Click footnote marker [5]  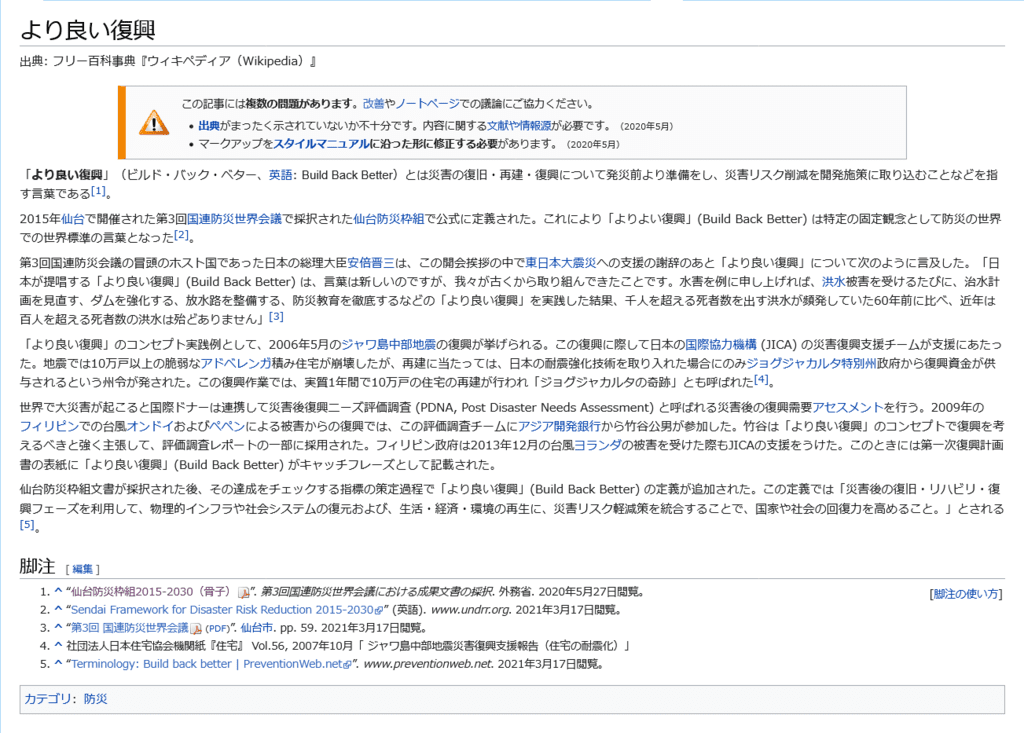pyautogui.click(x=27, y=525)
